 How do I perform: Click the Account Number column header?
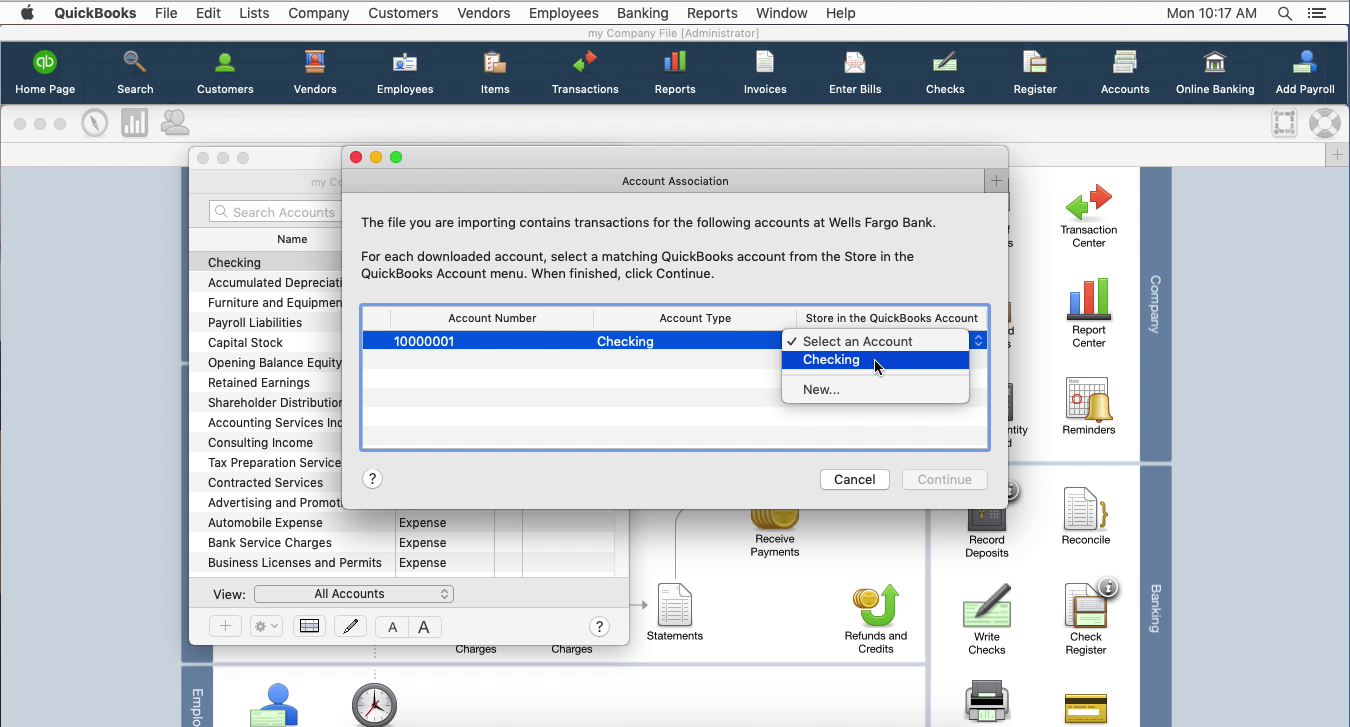[492, 318]
